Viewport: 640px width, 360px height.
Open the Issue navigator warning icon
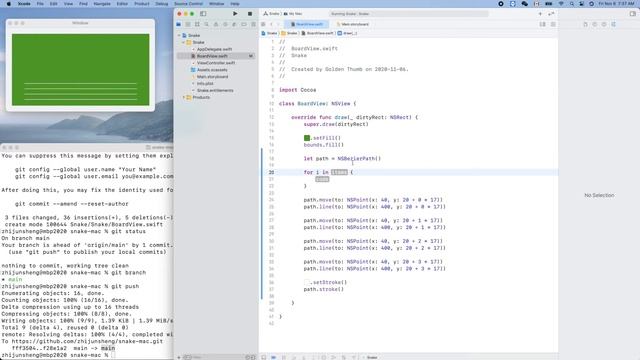click(x=216, y=24)
